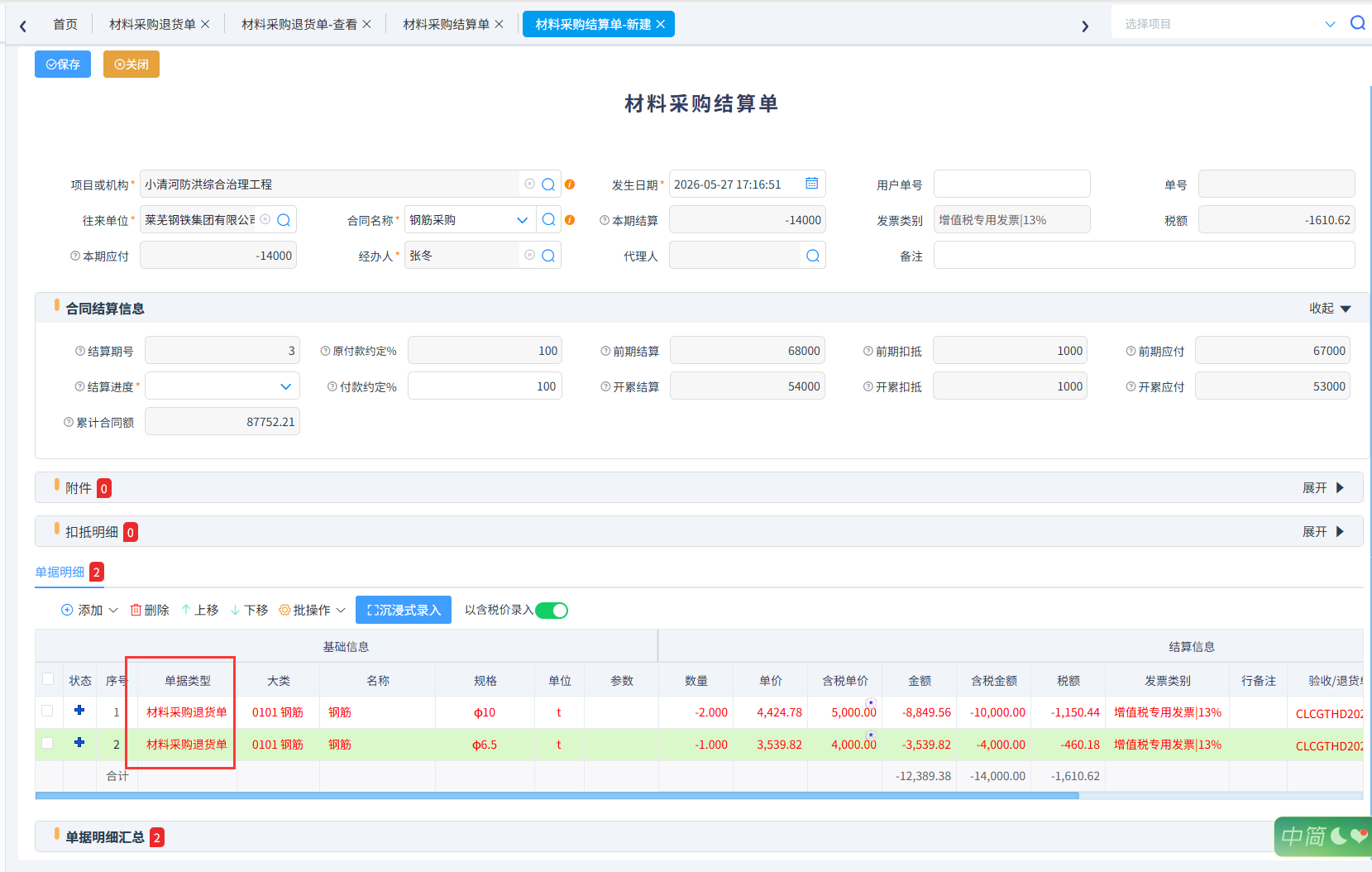
Task: Check the select-all checkbox in the table header
Action: pos(48,679)
